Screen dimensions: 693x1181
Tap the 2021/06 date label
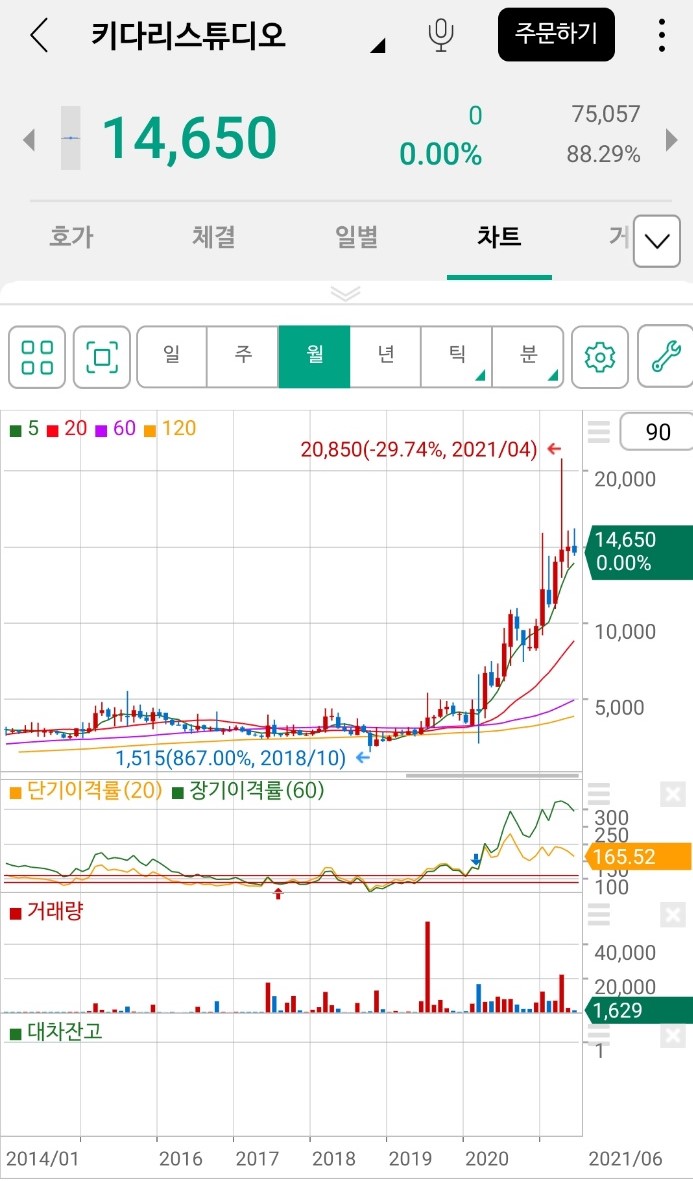click(625, 1158)
